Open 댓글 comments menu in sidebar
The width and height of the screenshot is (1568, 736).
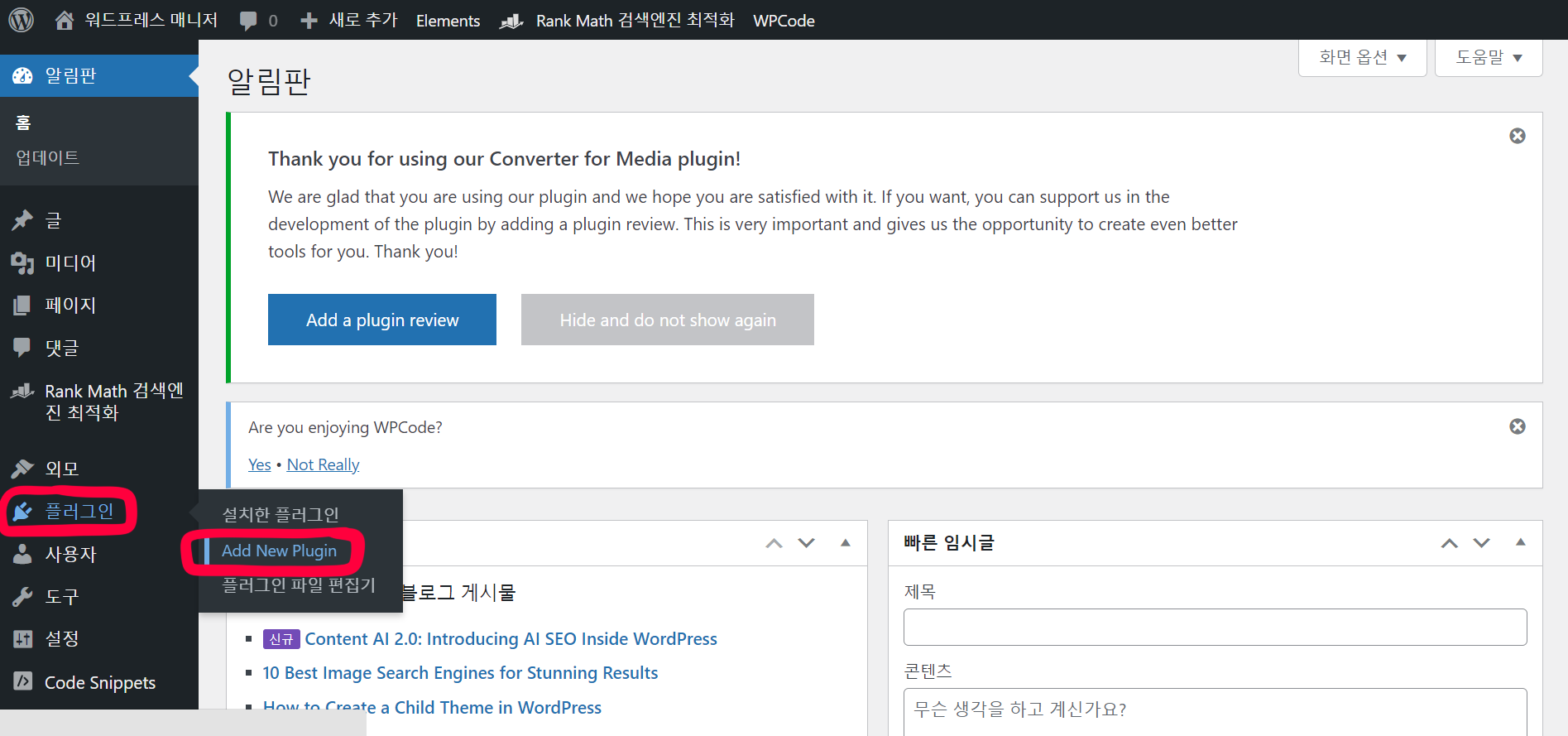click(62, 348)
